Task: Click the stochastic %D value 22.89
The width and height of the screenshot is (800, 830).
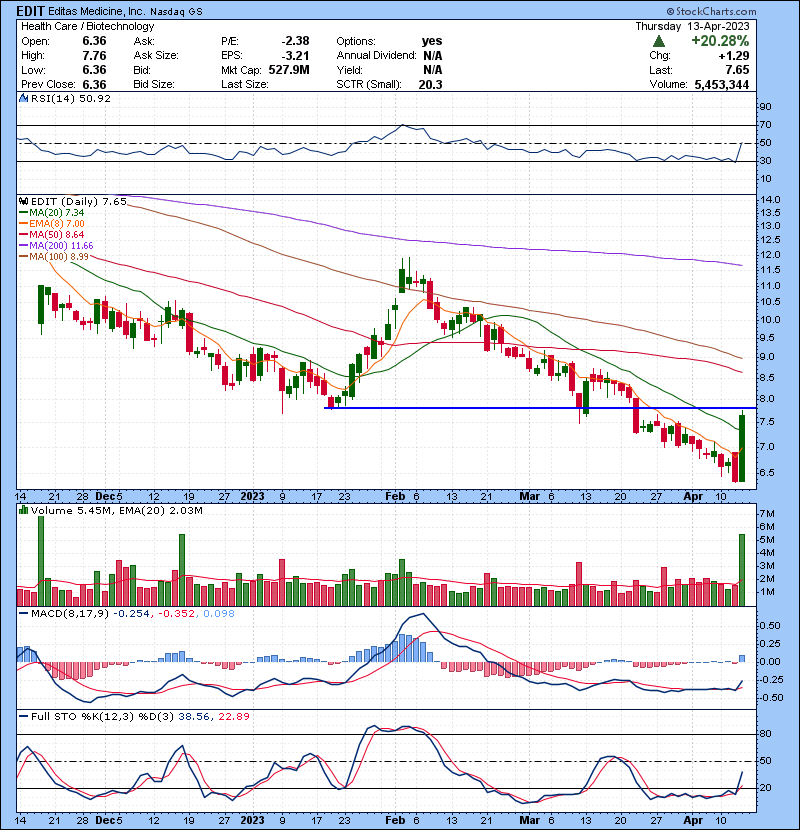Action: tap(233, 717)
